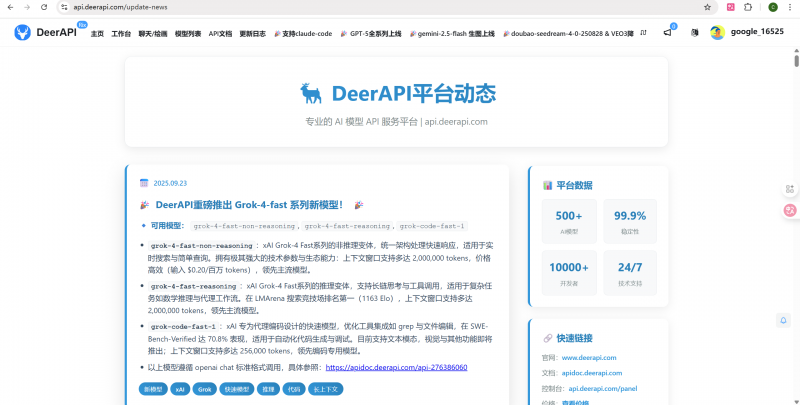This screenshot has height=405, width=800.
Task: Open 模型列表 navigation item
Action: tap(187, 33)
